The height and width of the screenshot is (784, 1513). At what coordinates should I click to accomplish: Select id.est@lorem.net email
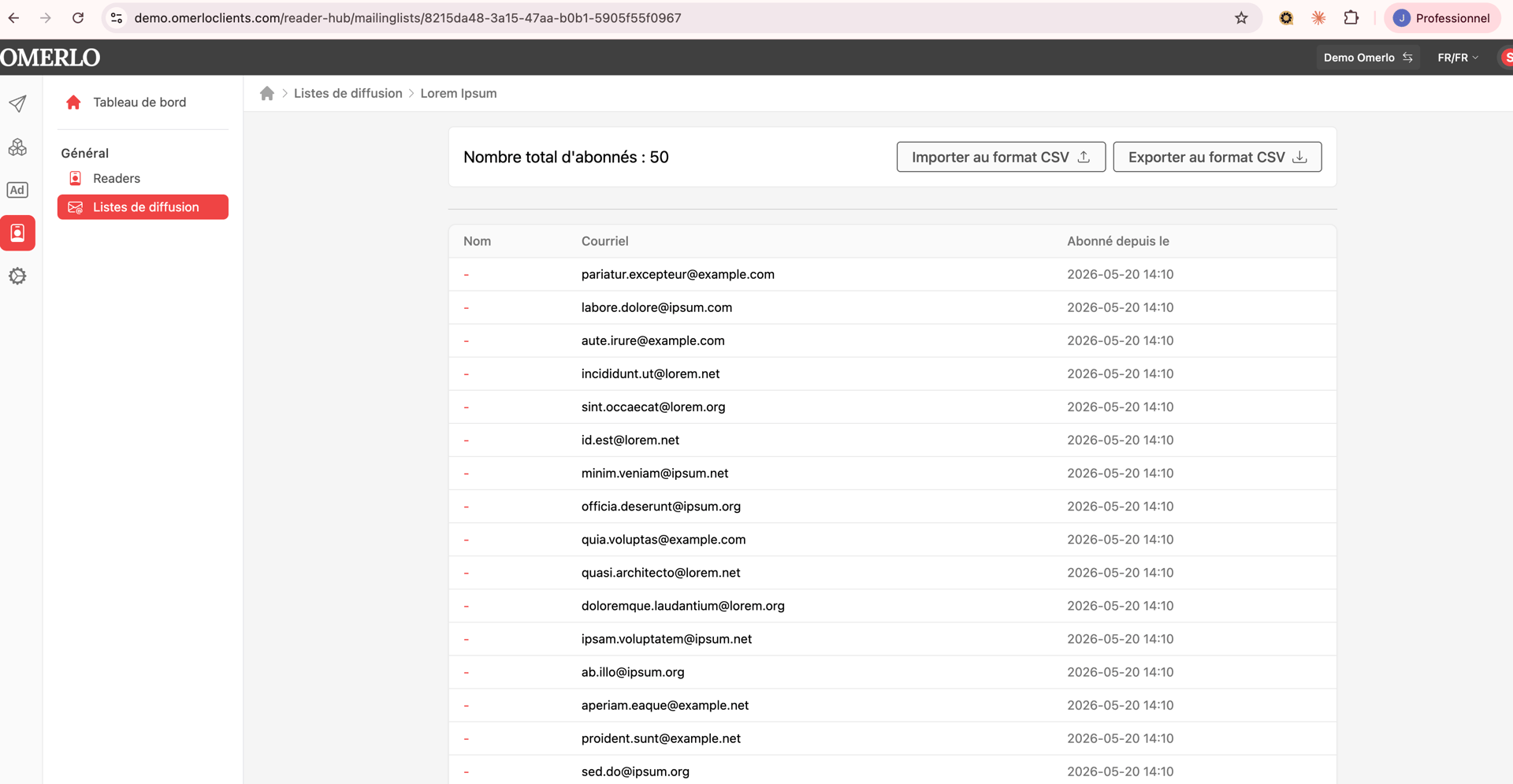click(x=630, y=440)
